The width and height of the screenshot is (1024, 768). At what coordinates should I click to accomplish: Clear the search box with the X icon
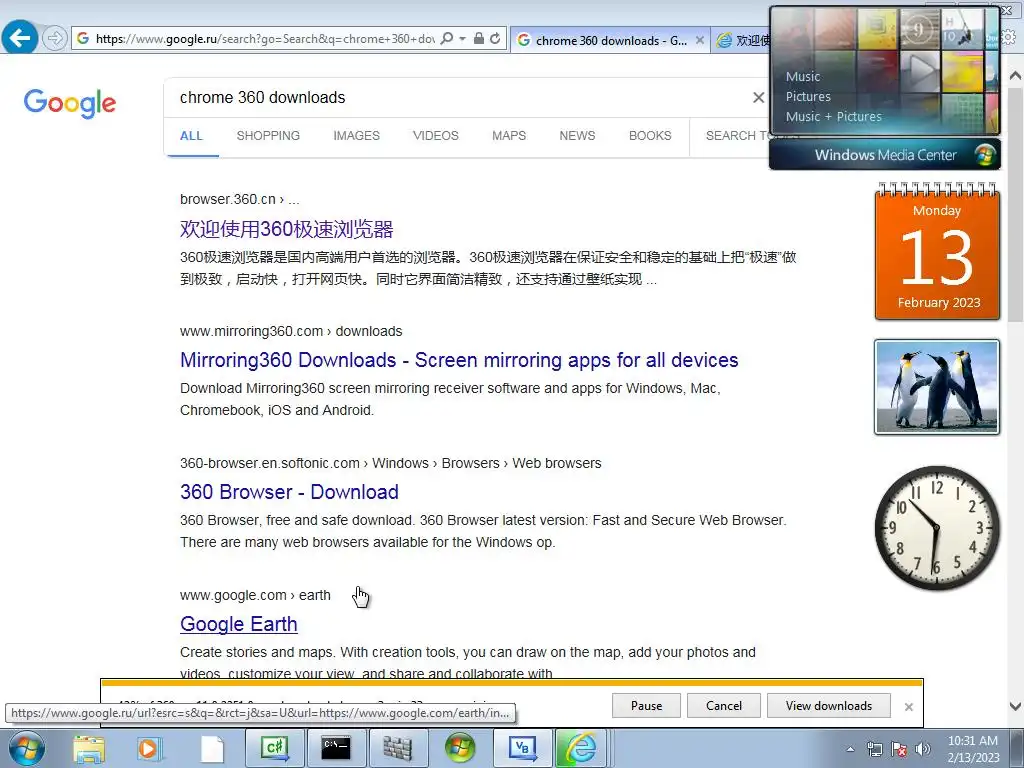coord(758,97)
